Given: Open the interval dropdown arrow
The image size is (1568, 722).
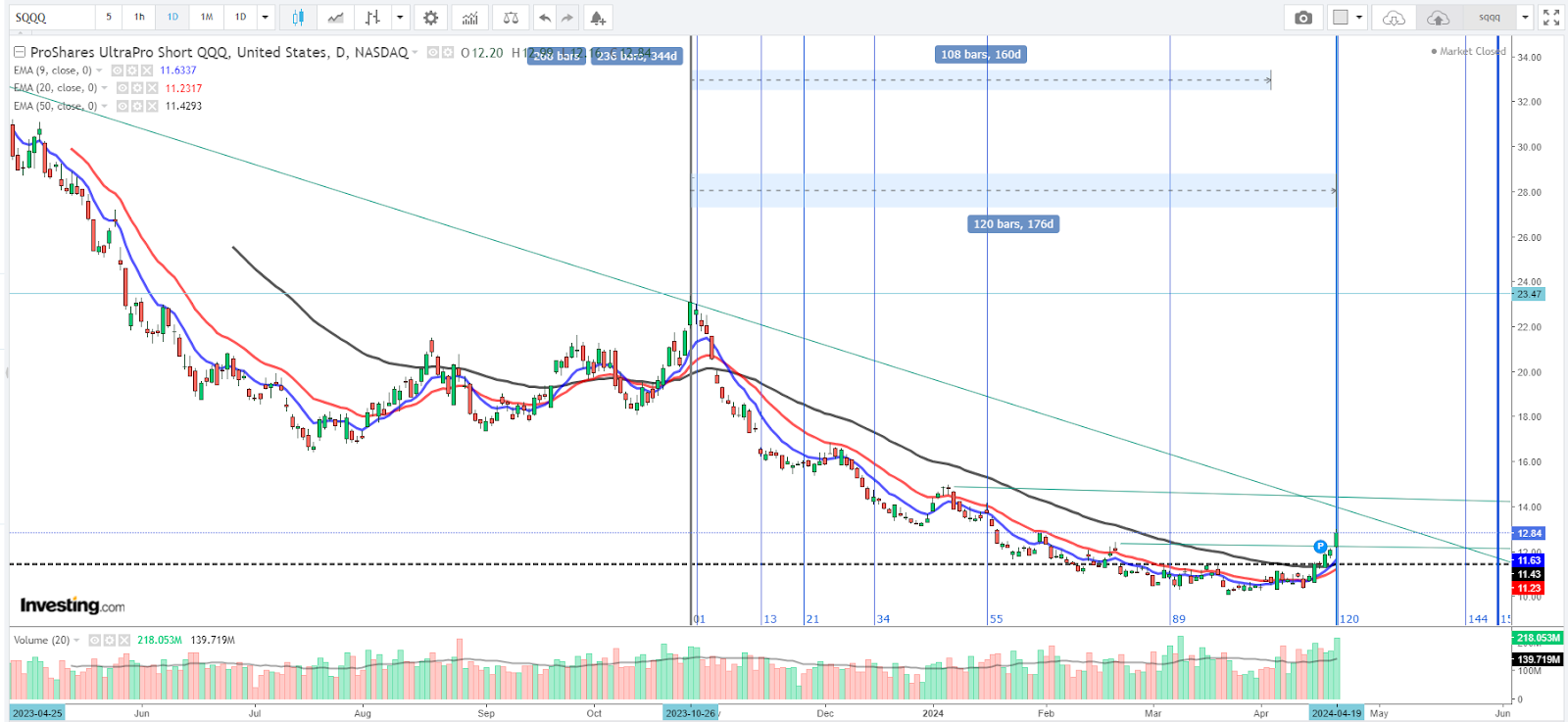Looking at the screenshot, I should [265, 18].
